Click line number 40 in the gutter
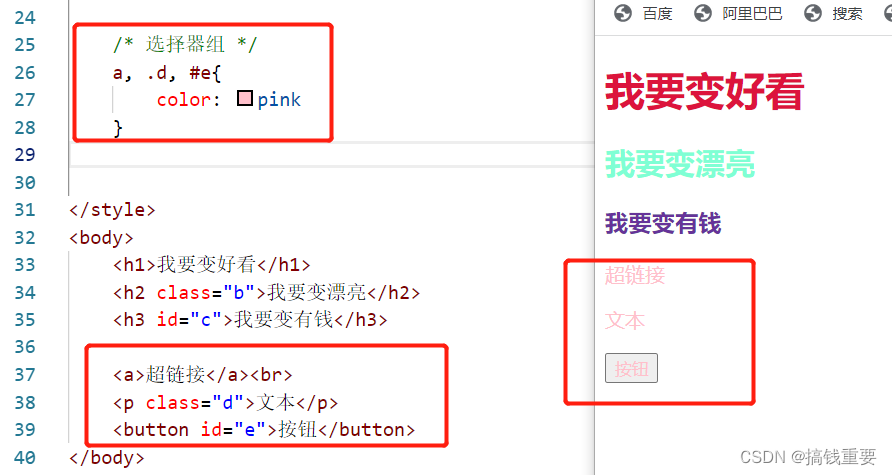 coord(24,457)
